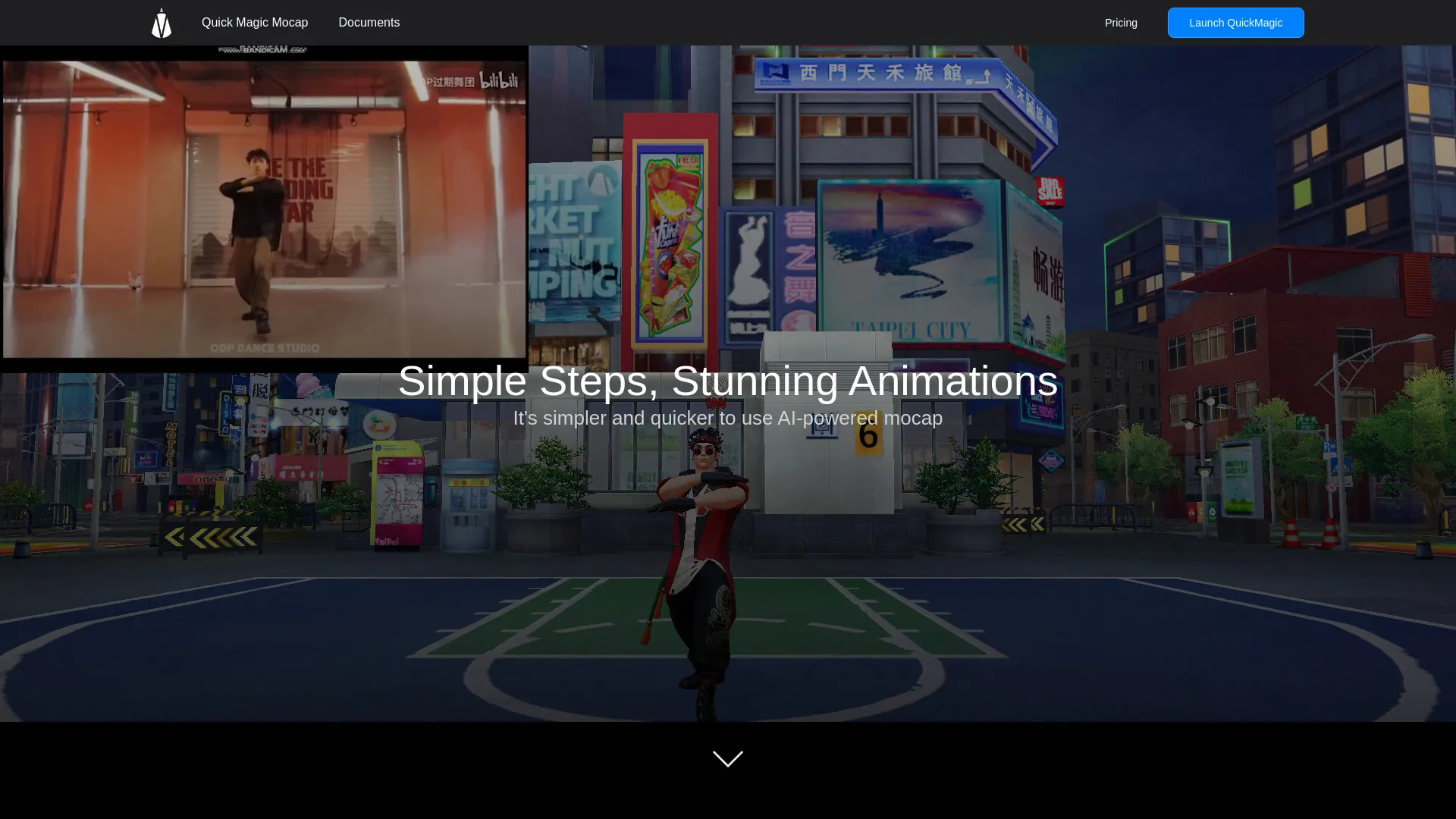Open the Documents navigation entry
Viewport: 1456px width, 819px height.
click(369, 22)
